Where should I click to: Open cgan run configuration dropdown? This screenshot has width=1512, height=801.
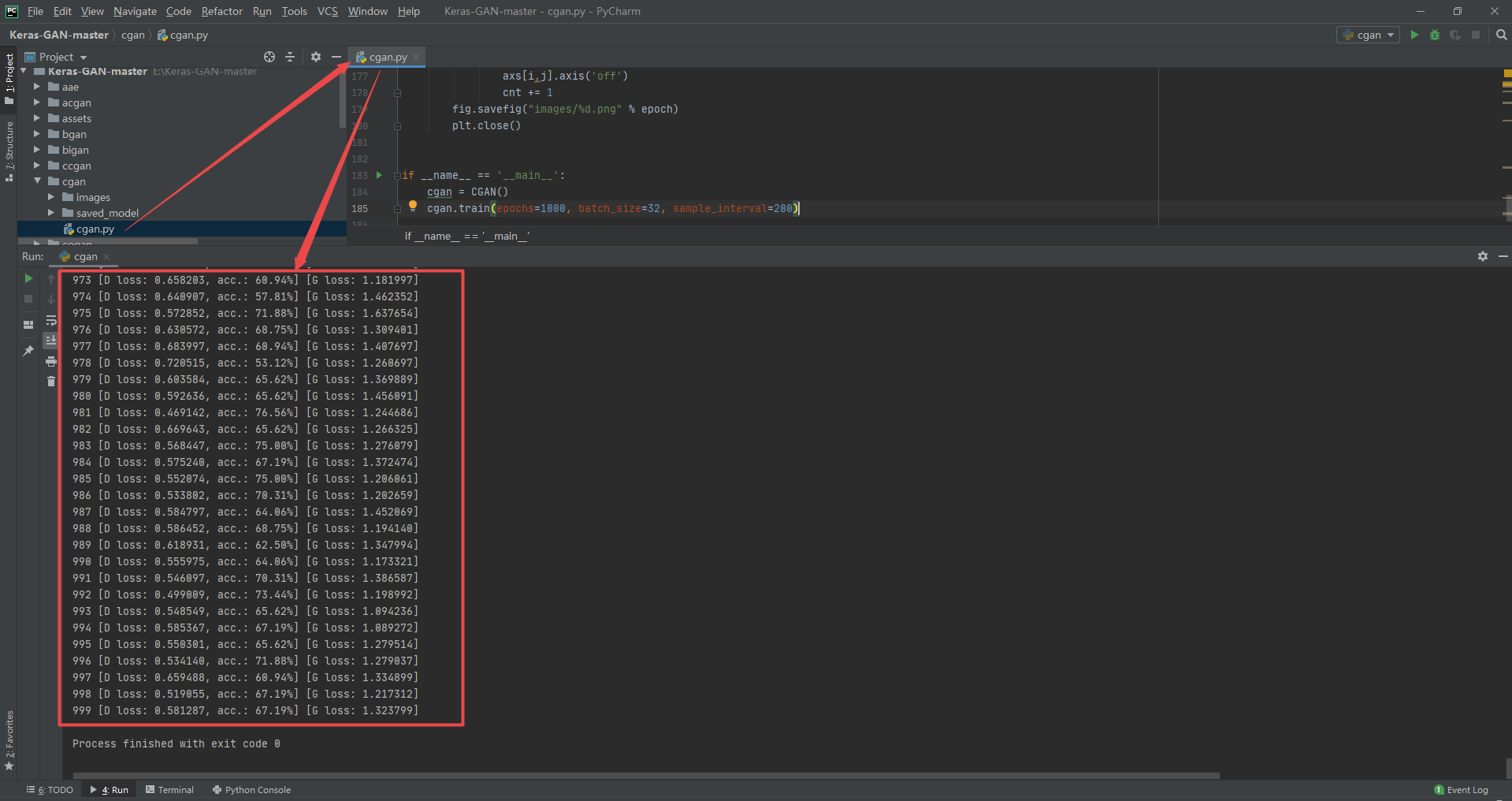[x=1369, y=35]
